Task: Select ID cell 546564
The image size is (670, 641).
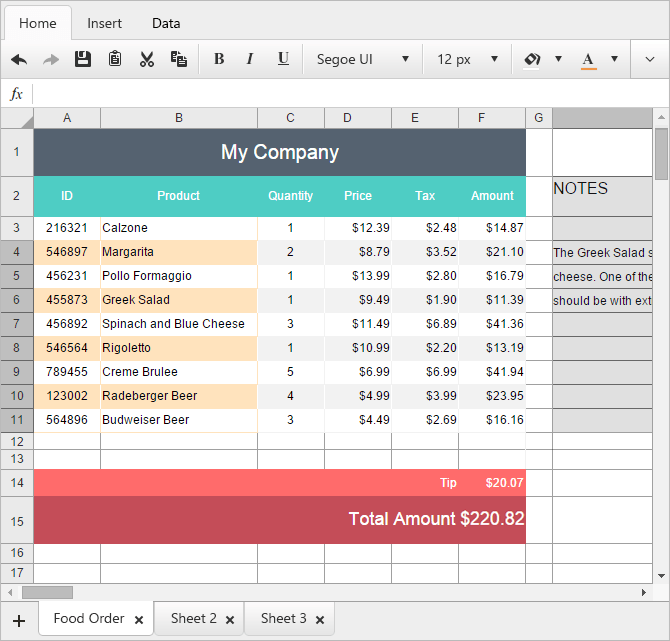Action: pos(67,347)
